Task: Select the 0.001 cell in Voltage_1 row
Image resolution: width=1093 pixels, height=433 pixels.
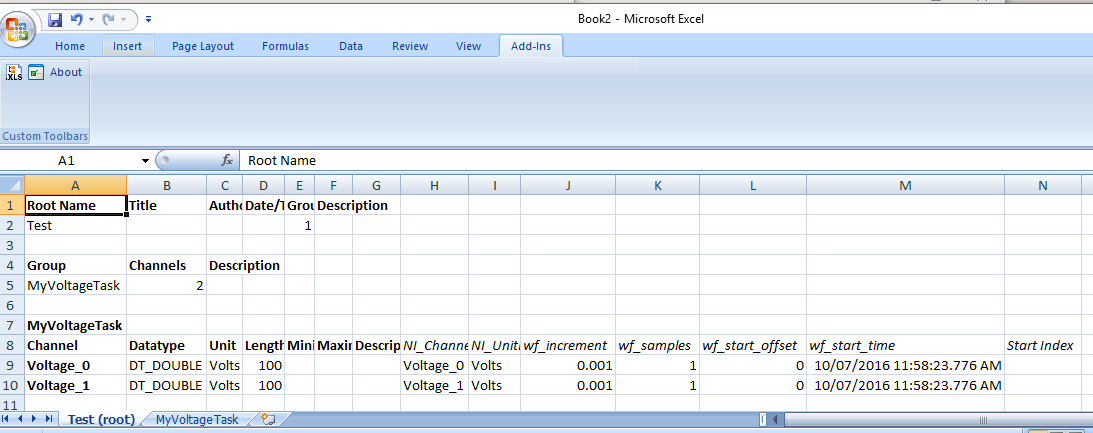Action: (x=567, y=386)
